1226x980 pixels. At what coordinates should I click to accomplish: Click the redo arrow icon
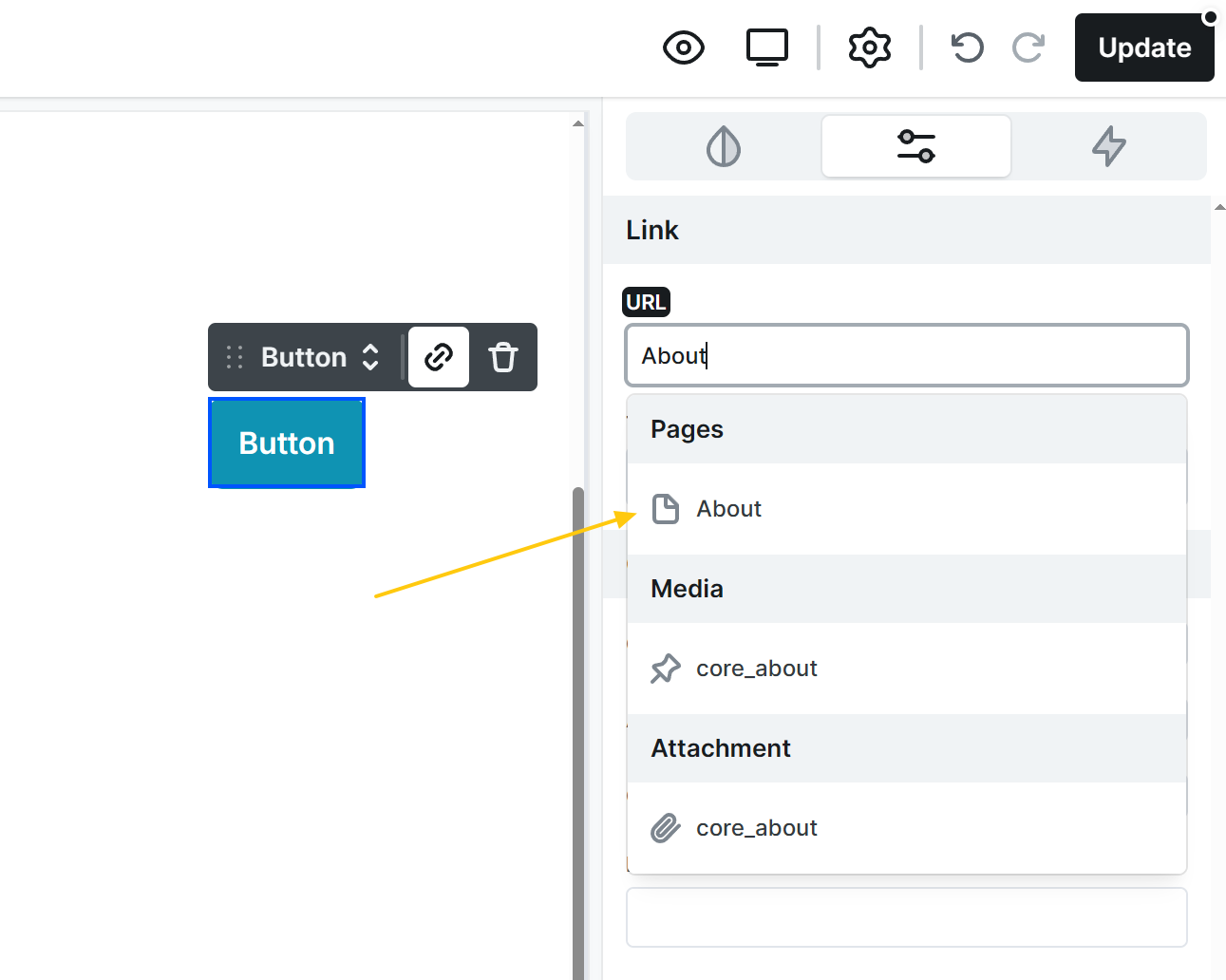click(1028, 47)
